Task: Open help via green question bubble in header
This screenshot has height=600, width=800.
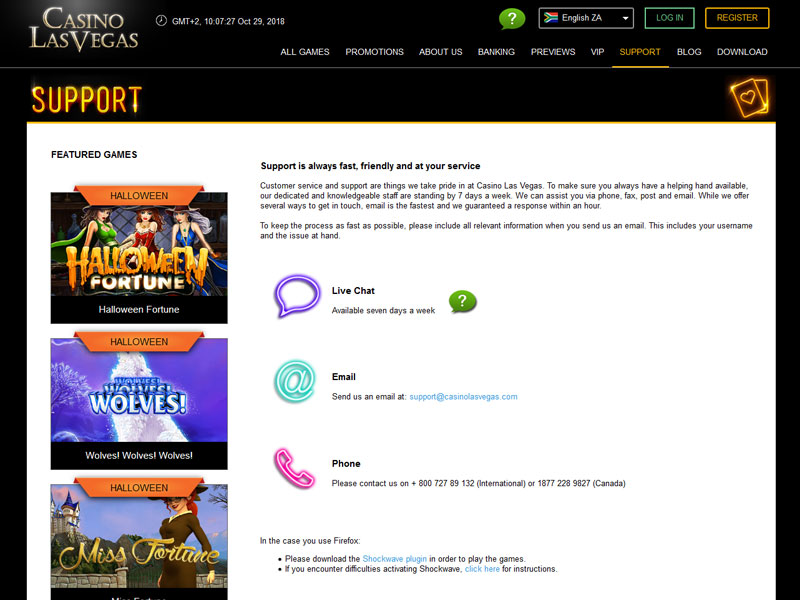Action: (512, 19)
